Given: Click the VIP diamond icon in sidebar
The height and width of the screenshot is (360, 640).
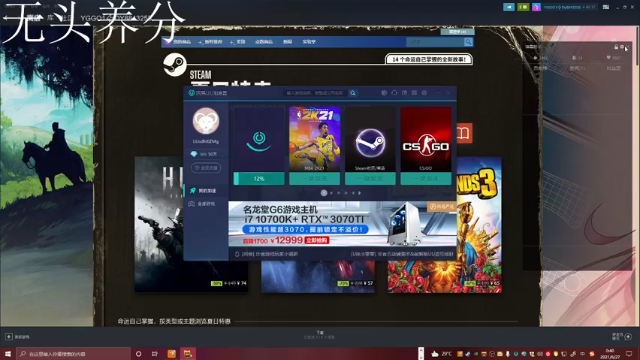Looking at the screenshot, I should click(x=194, y=154).
